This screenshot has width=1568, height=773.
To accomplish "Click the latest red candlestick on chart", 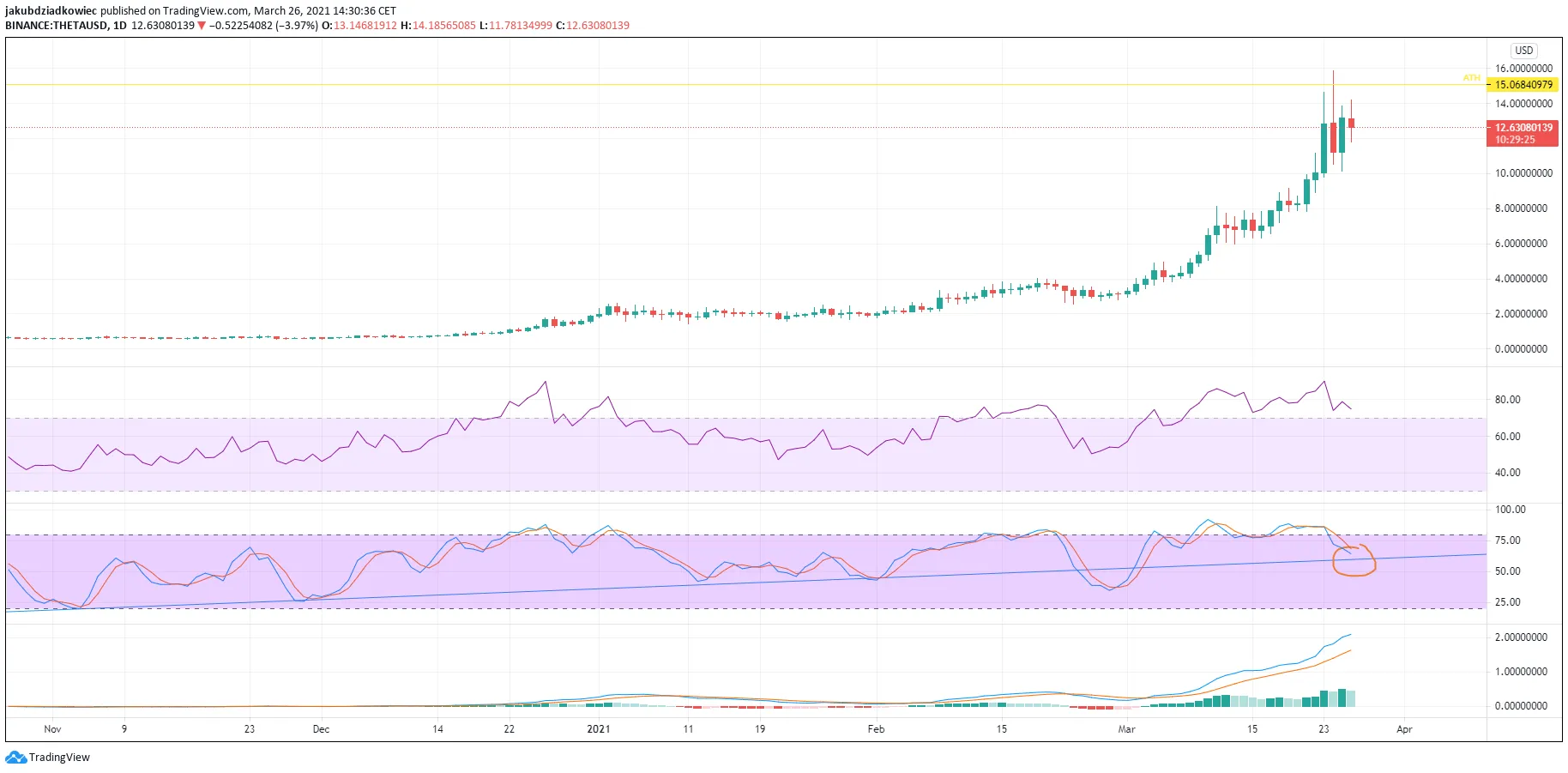I will [1351, 123].
